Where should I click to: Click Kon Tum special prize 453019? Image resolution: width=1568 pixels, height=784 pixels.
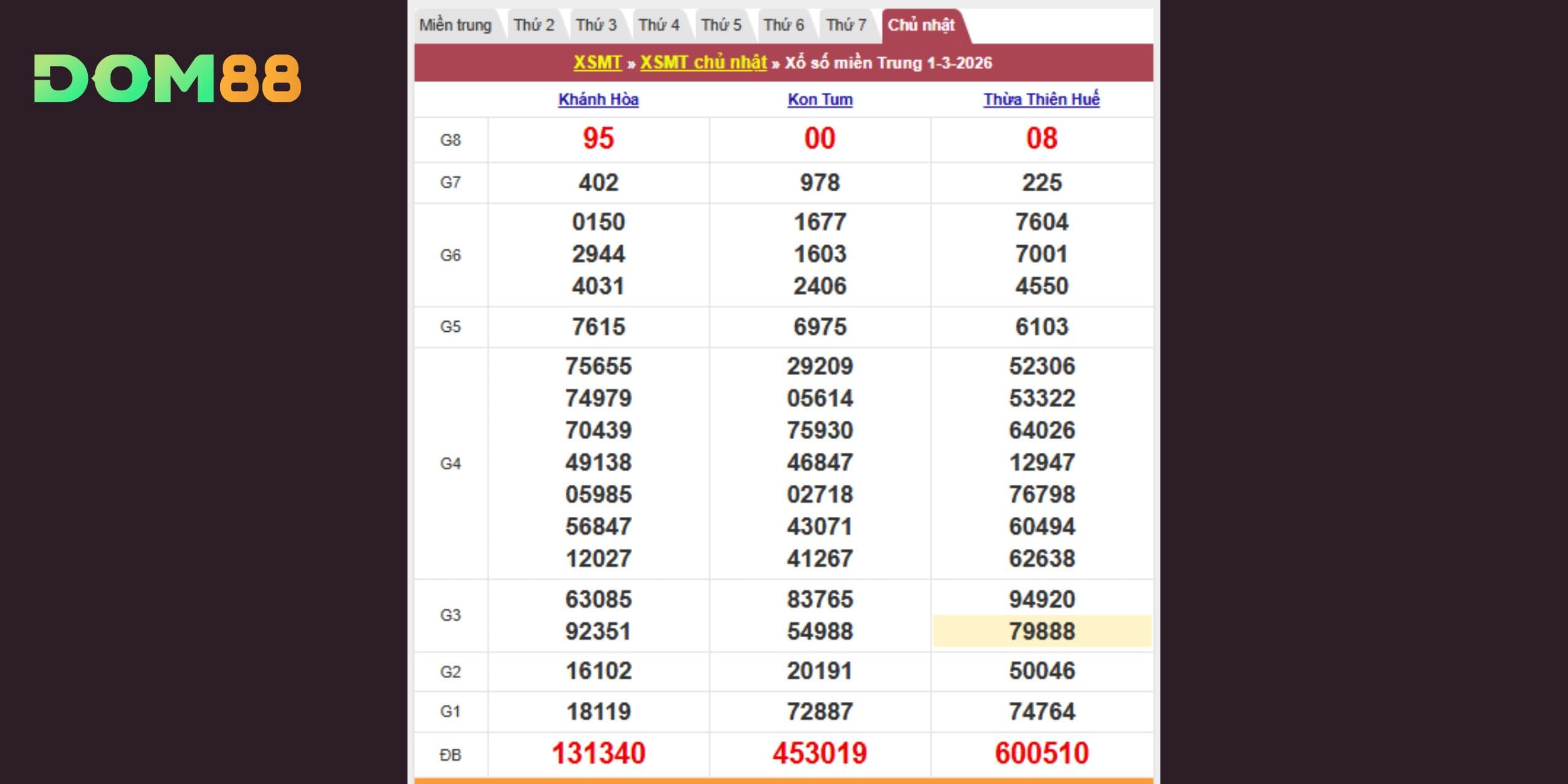click(820, 753)
